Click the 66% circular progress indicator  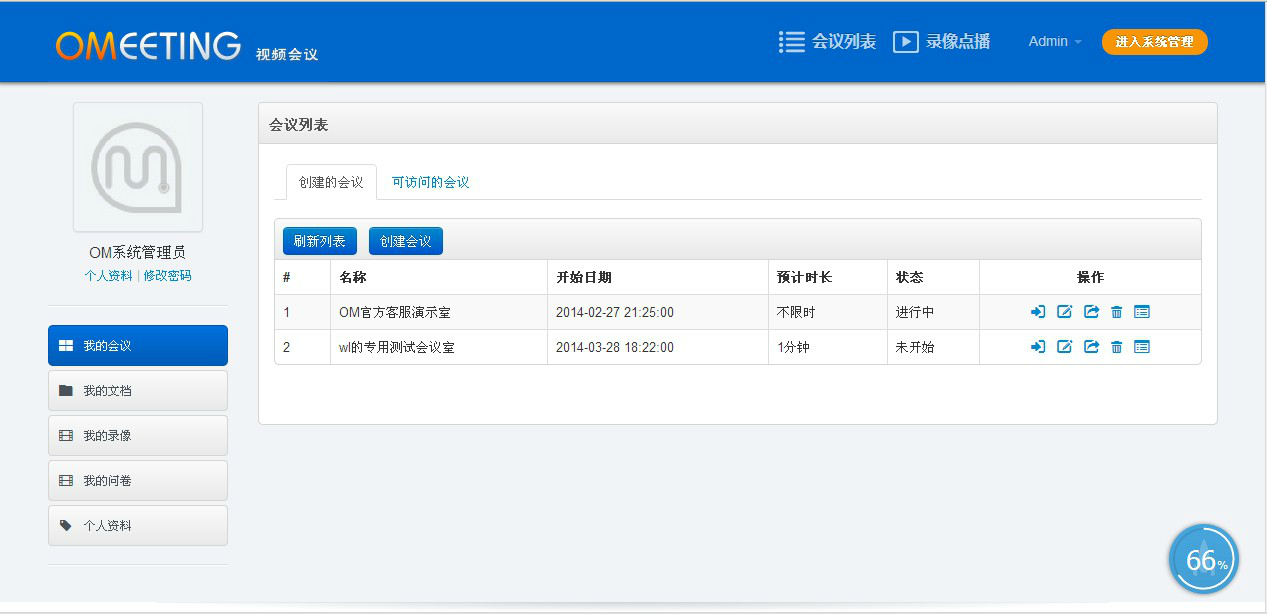1204,560
